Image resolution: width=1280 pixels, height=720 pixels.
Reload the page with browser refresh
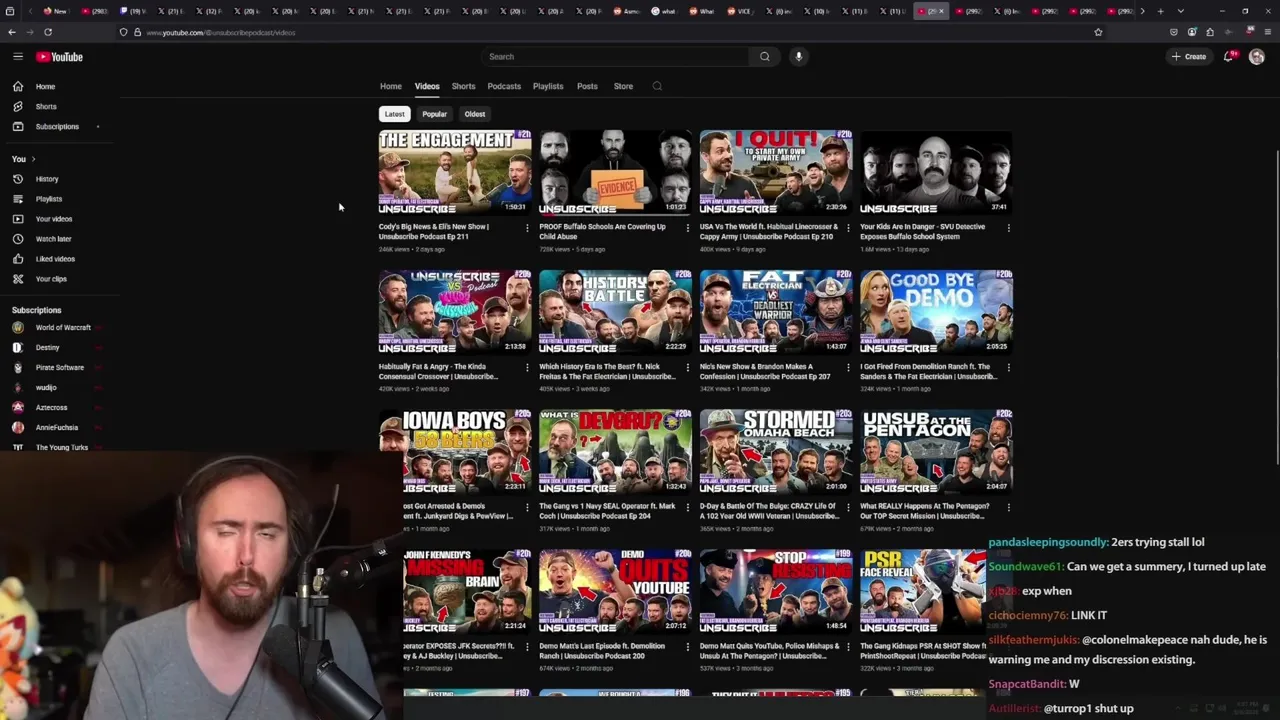[47, 32]
